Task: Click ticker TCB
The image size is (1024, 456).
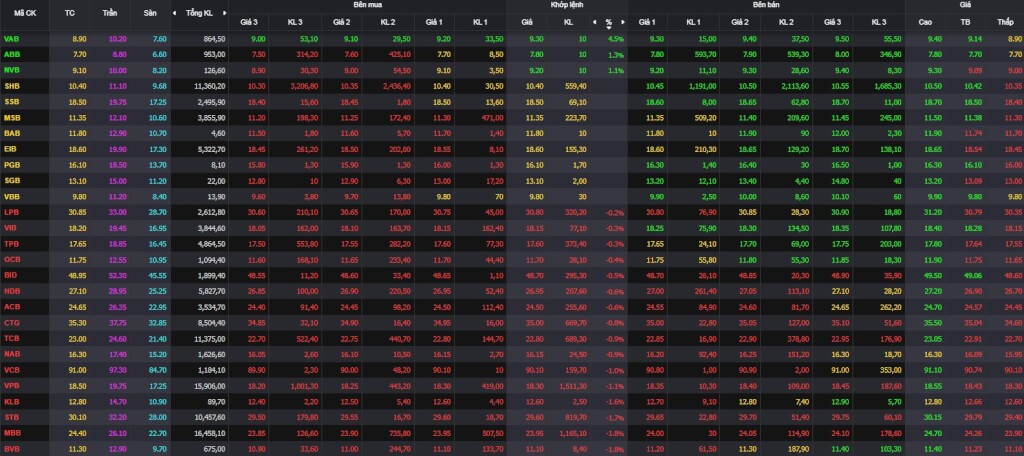Action: 12,338
